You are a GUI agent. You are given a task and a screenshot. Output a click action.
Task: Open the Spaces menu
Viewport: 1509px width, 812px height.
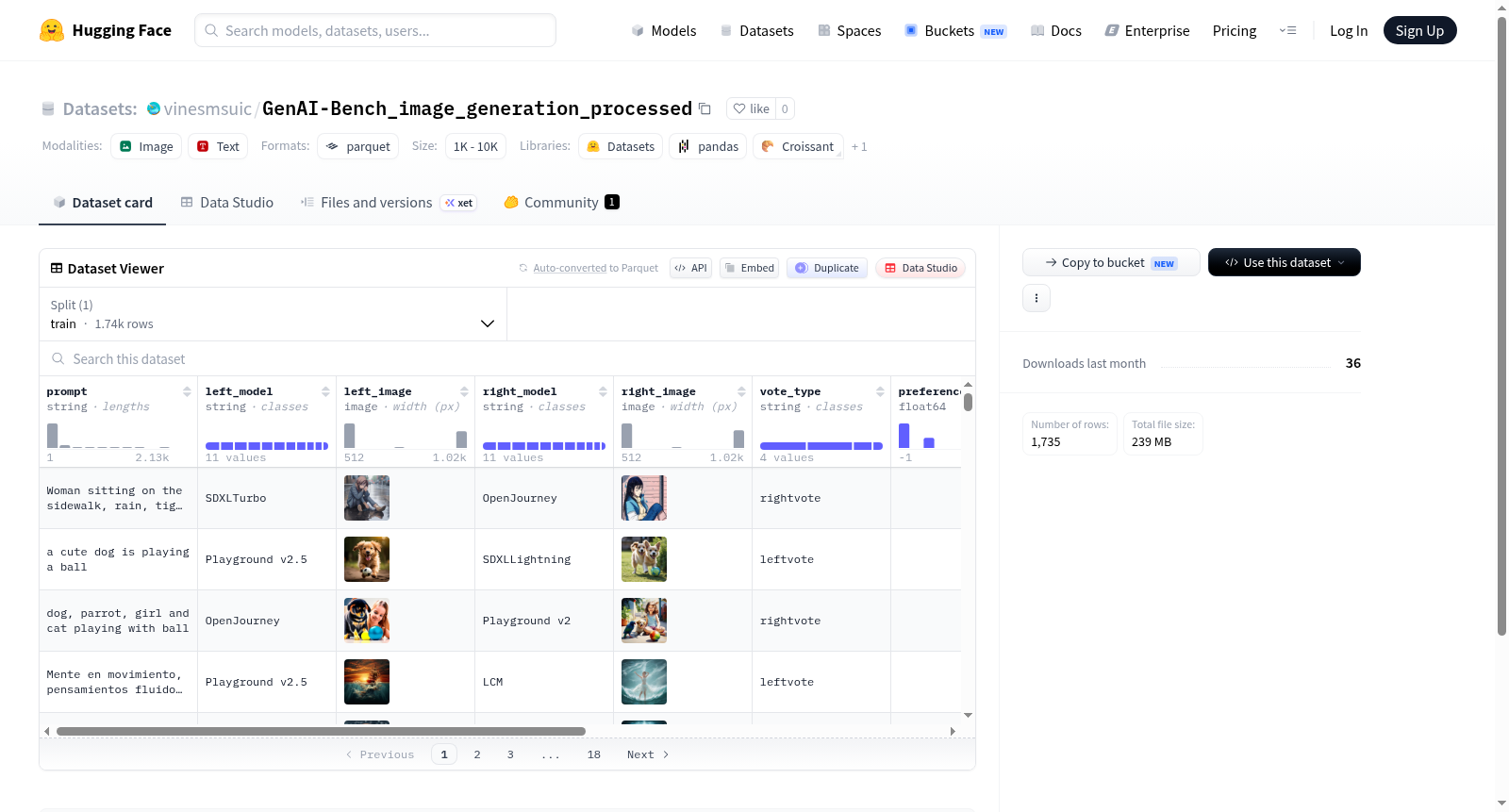click(x=849, y=30)
